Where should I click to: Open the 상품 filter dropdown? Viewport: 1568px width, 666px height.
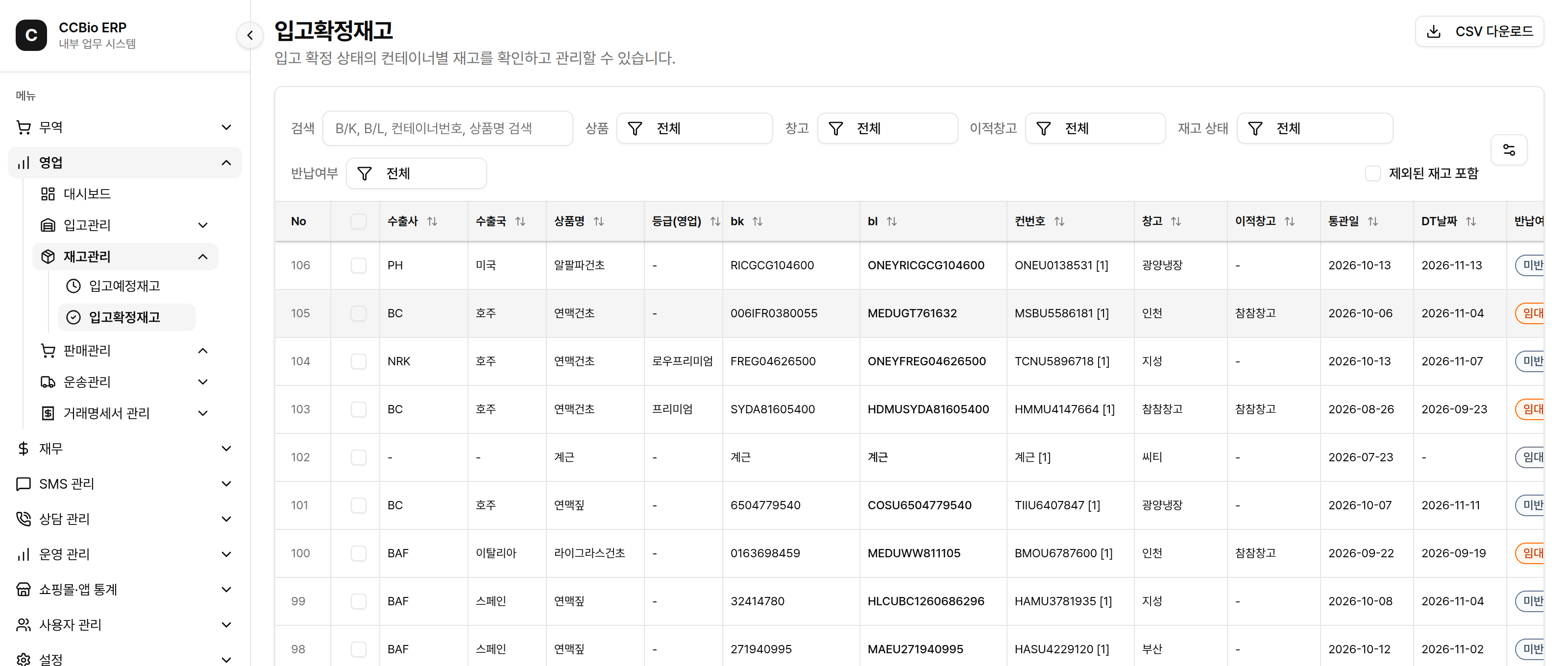coord(694,128)
